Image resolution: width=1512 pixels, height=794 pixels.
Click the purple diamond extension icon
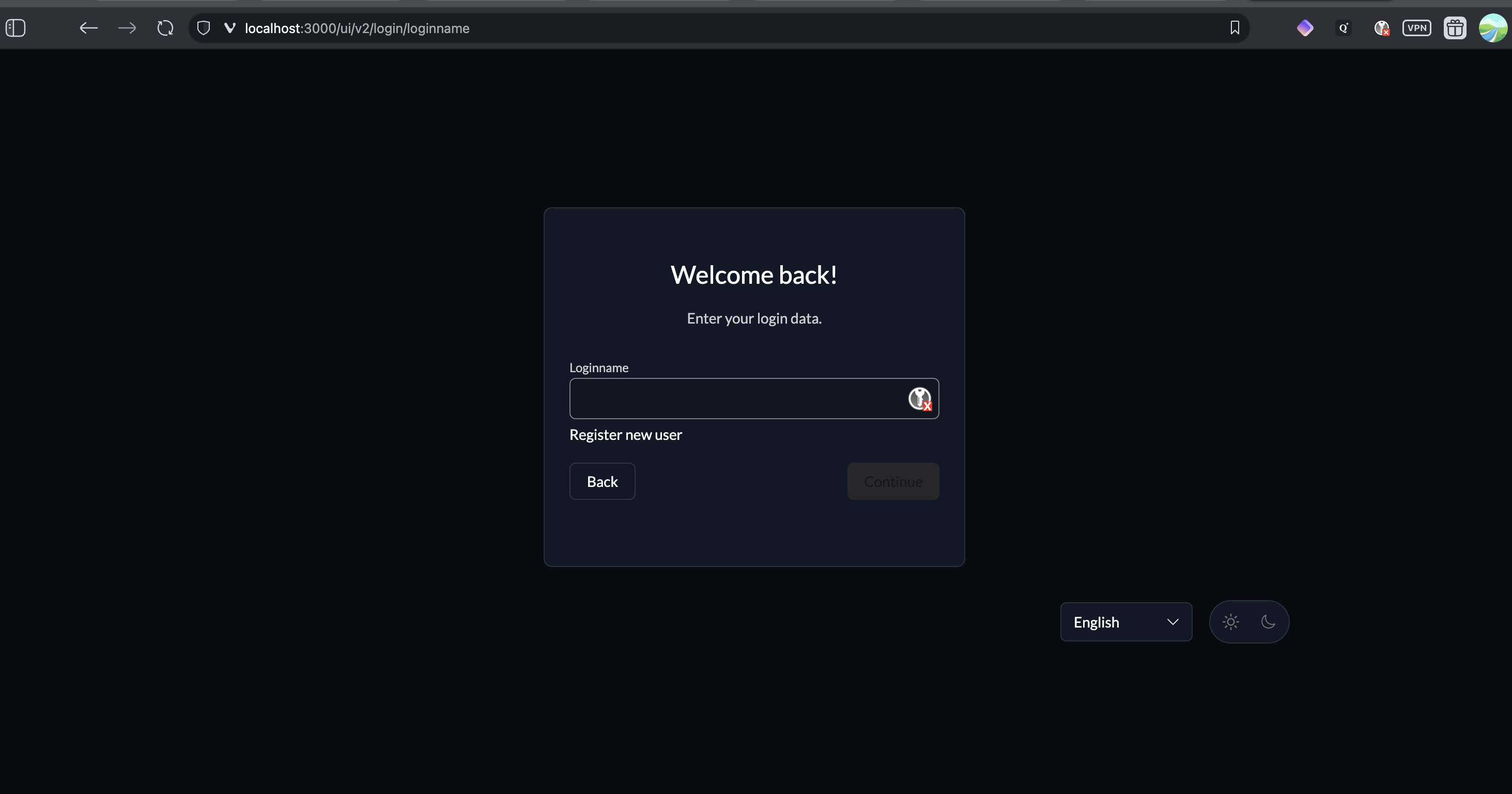point(1305,27)
